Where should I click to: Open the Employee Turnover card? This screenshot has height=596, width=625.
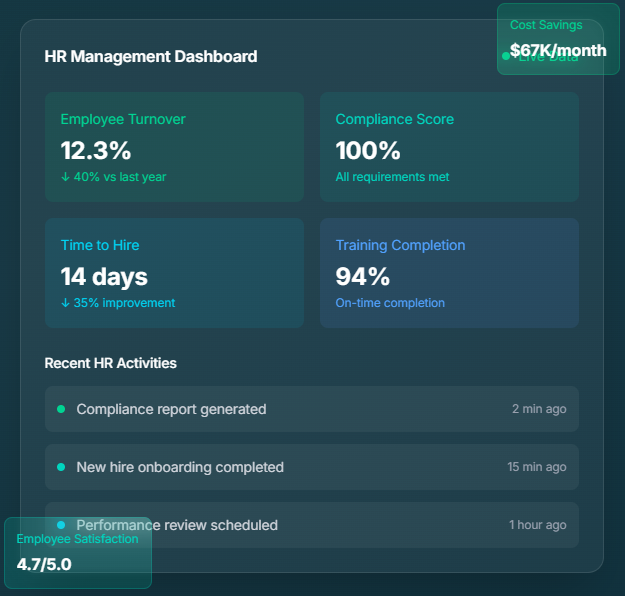(174, 147)
